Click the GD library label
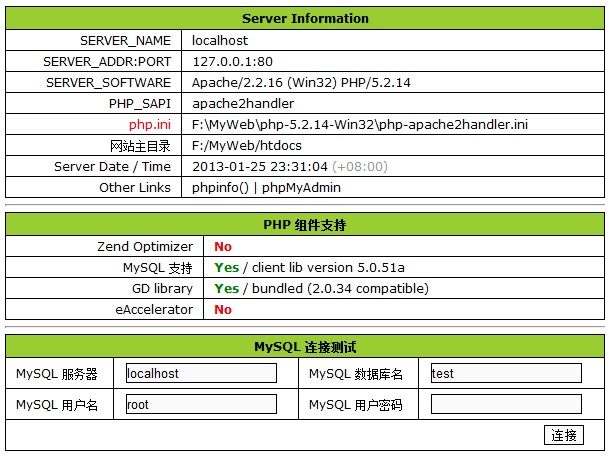The image size is (609, 456). [x=162, y=289]
